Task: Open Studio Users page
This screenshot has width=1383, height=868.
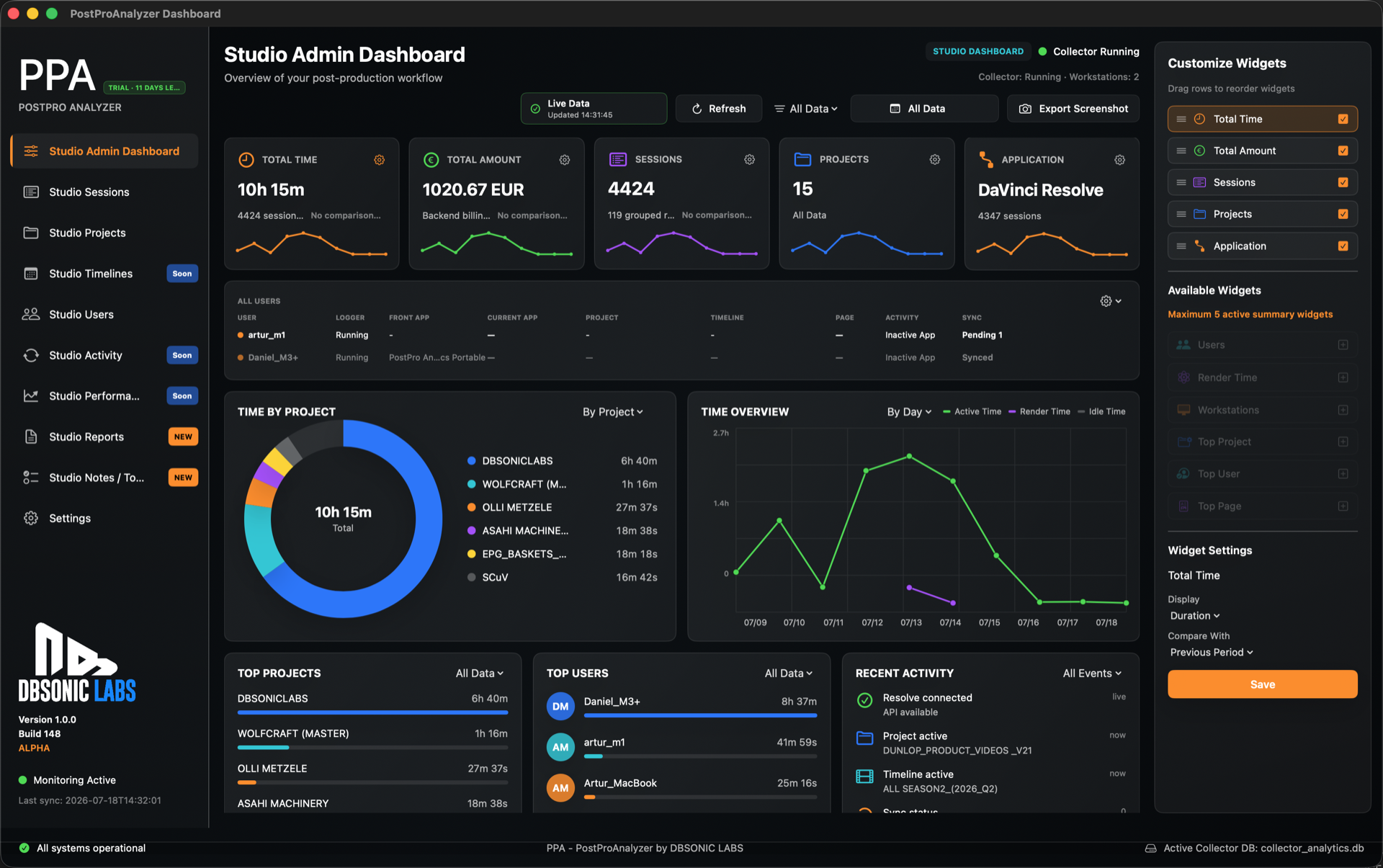Action: point(104,315)
